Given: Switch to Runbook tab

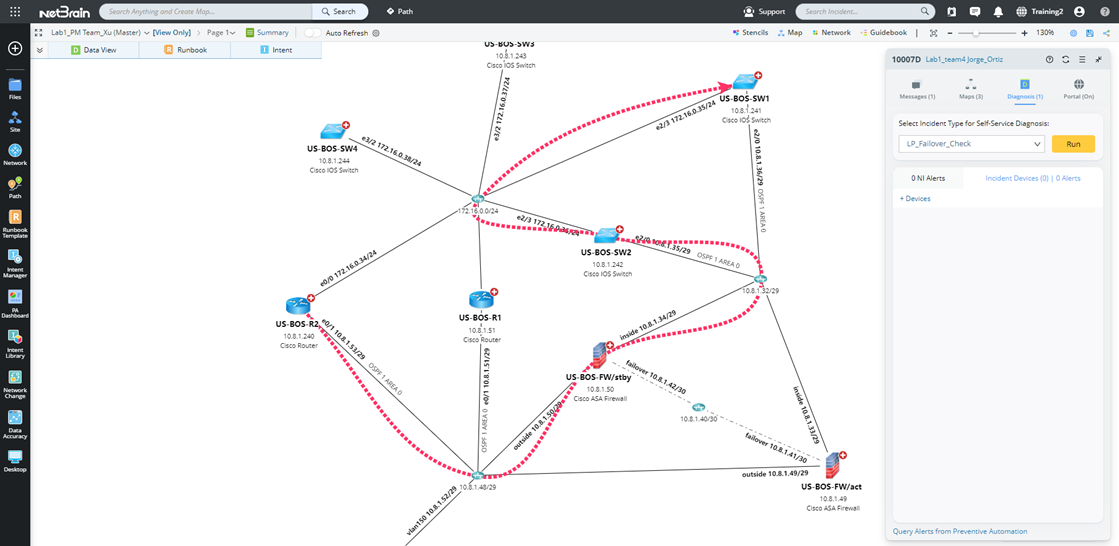Looking at the screenshot, I should pos(185,50).
